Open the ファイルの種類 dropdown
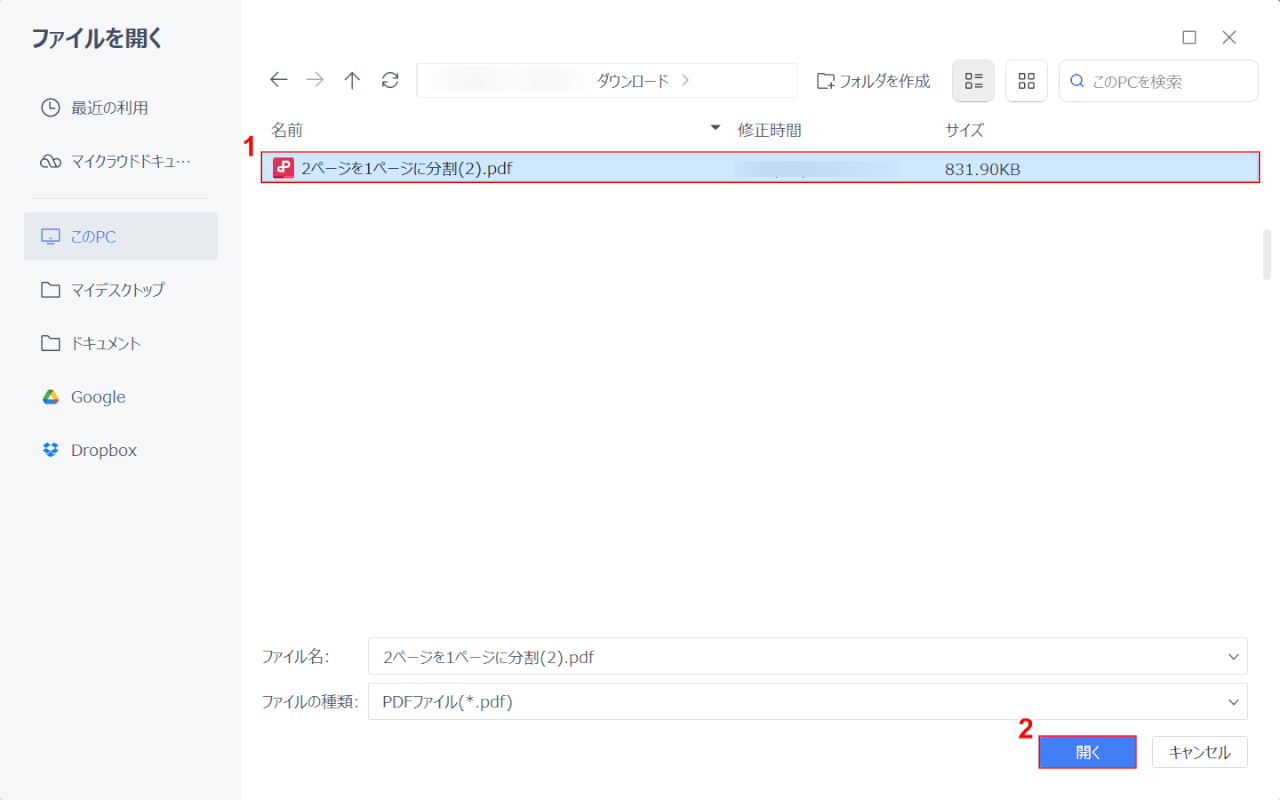Screen dimensions: 1280x800 (808, 702)
